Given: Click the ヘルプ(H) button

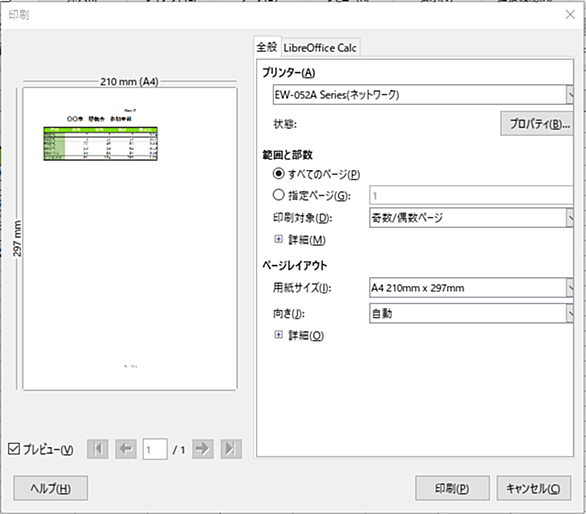Looking at the screenshot, I should tap(51, 488).
